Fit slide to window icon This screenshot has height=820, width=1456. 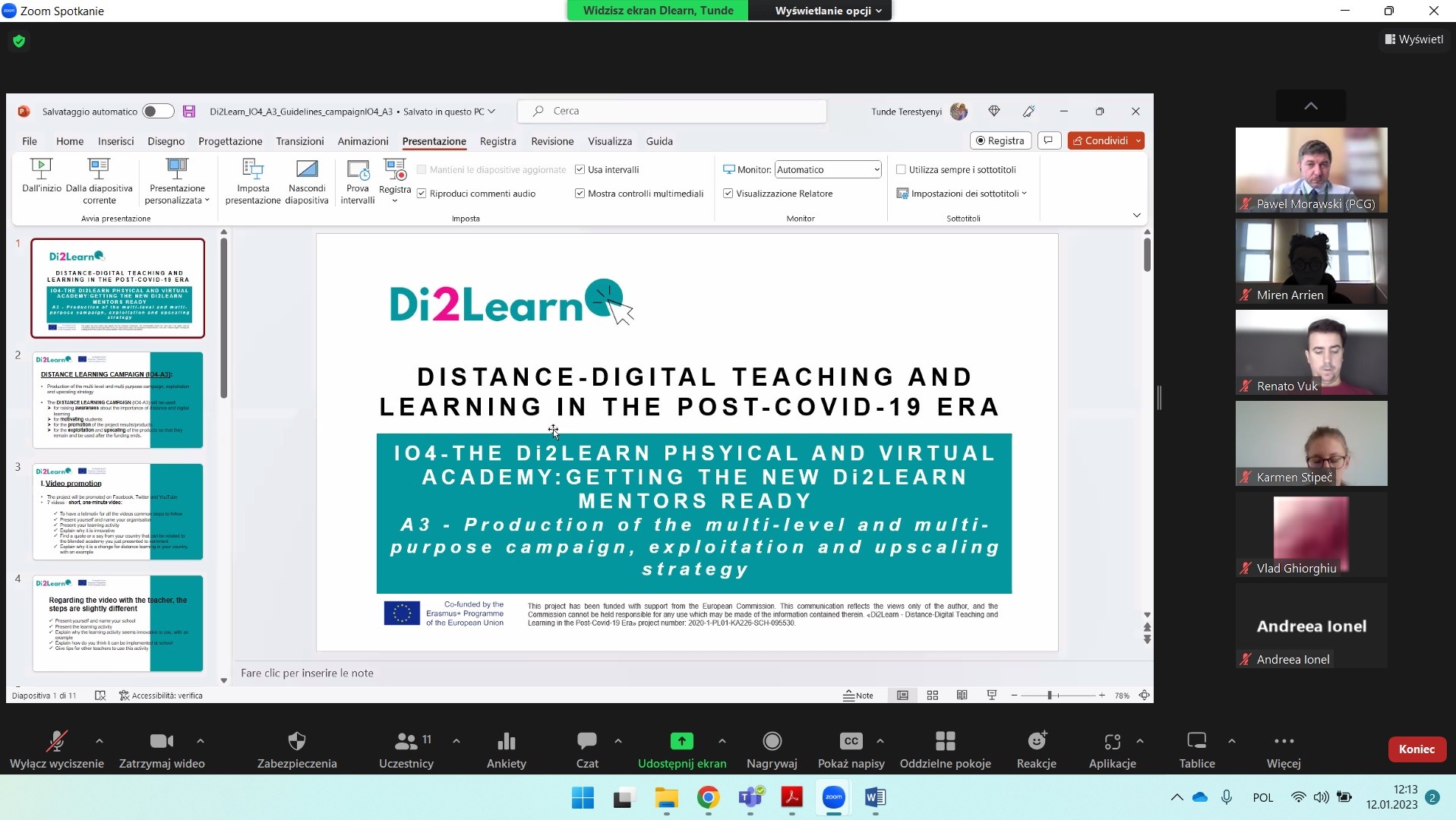coord(1144,695)
